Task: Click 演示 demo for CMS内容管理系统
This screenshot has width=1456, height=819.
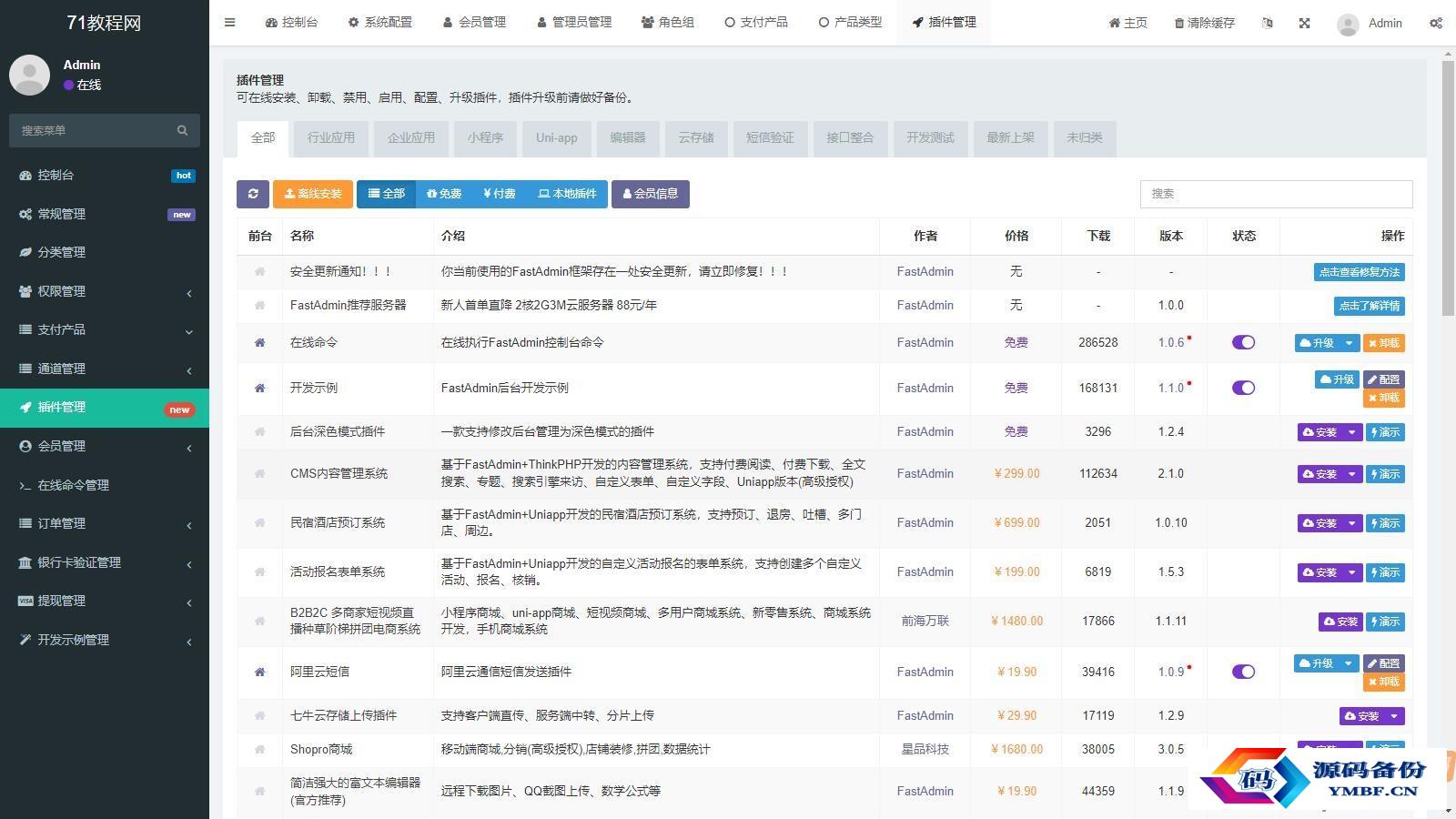Action: (x=1386, y=474)
